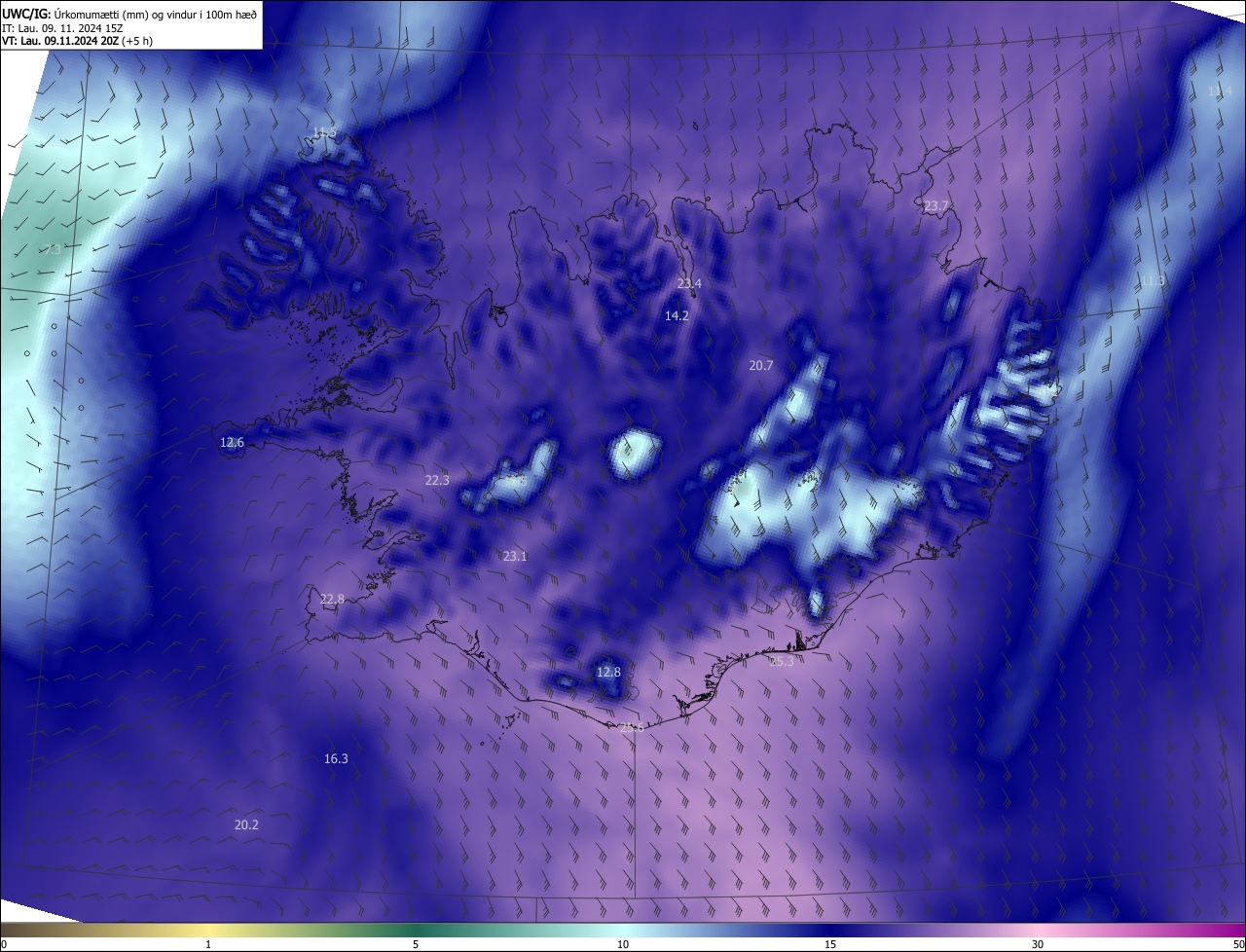Select the "VT: Lau. 09.11.2024 20Z (+5 h)" line
This screenshot has height=952, width=1246.
pos(77,41)
